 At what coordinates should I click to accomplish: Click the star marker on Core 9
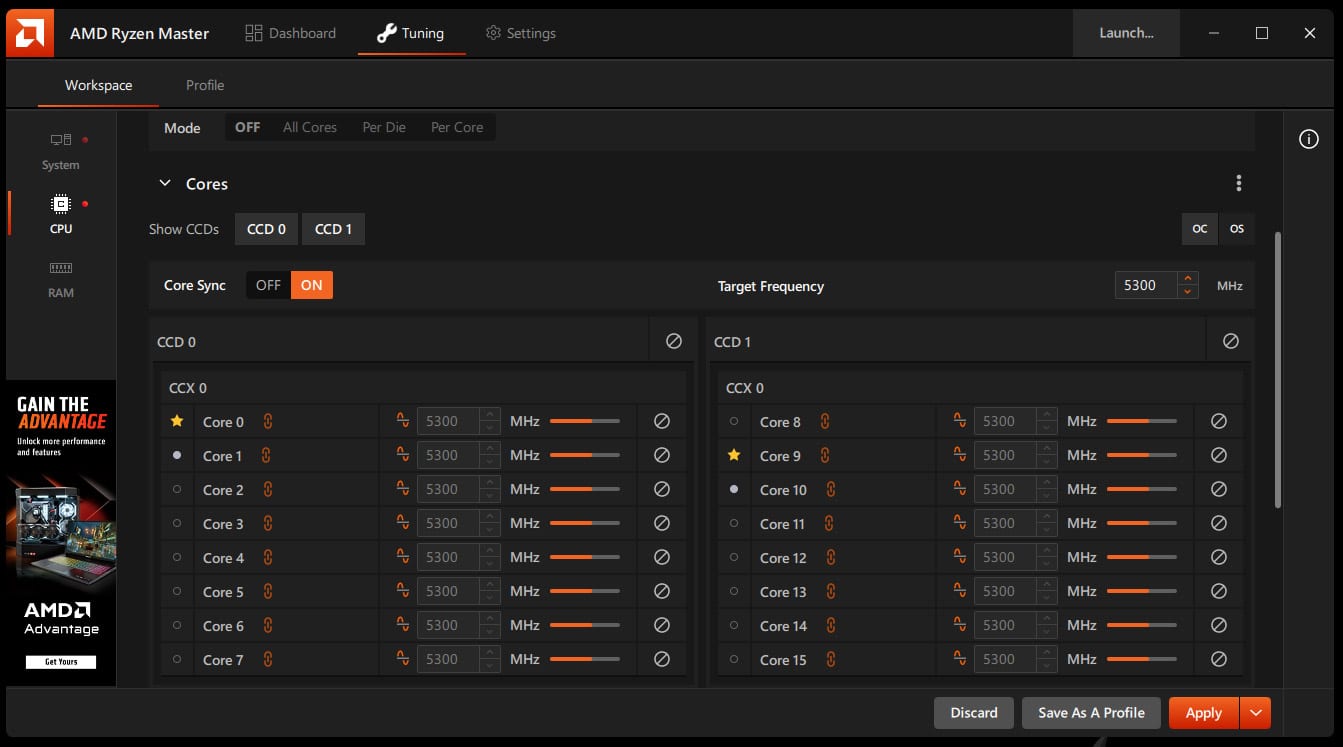point(734,455)
